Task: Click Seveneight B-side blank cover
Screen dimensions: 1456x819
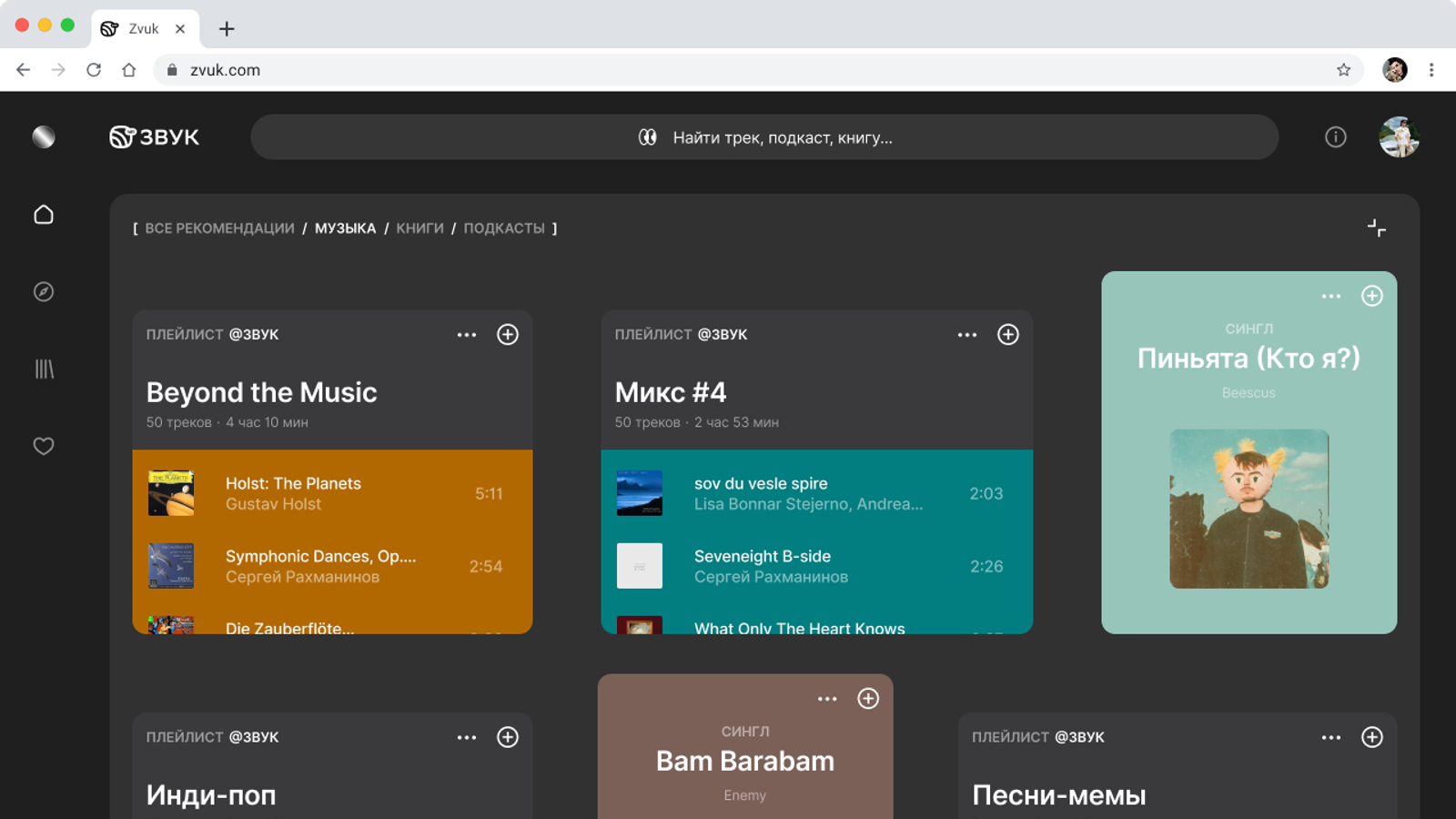Action: pyautogui.click(x=640, y=566)
